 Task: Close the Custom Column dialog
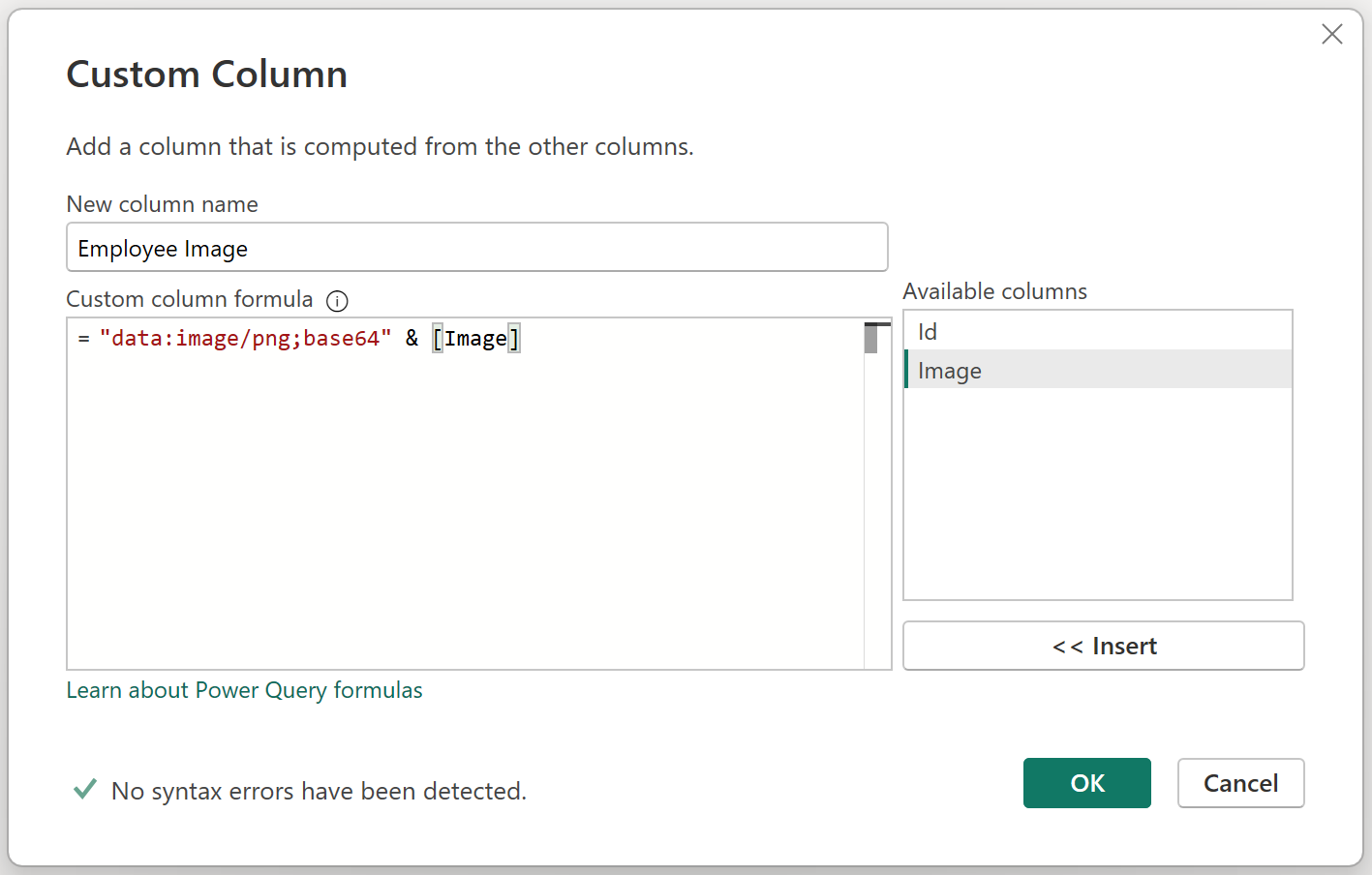[x=1331, y=34]
